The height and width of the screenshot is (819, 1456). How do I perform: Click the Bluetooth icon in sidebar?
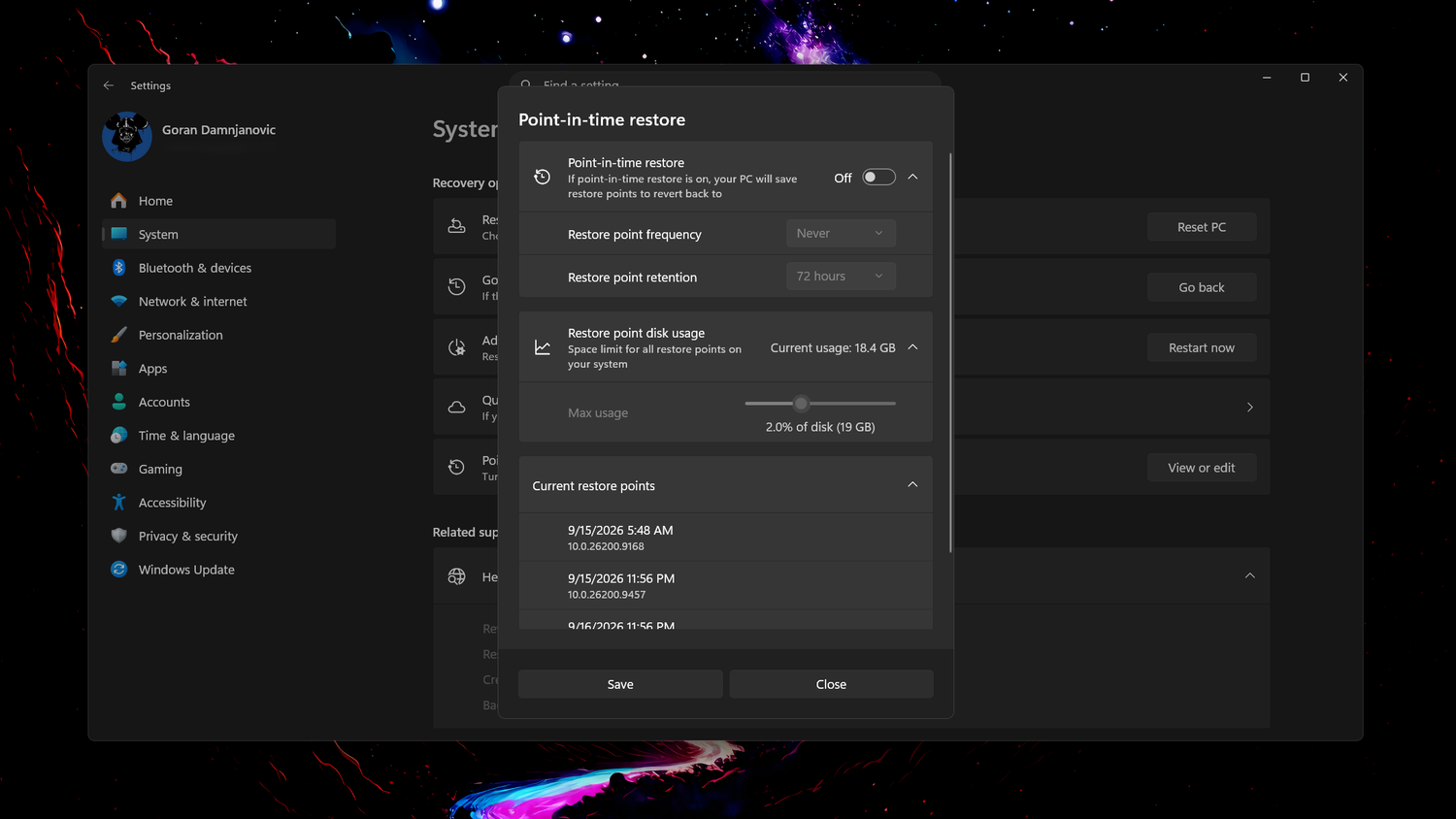(x=118, y=268)
